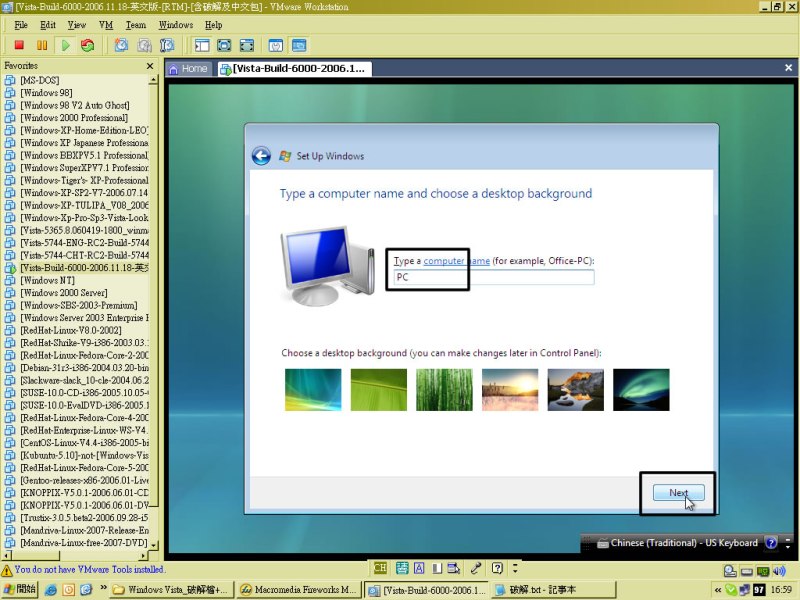Viewport: 800px width, 600px height.
Task: Open the Edit menu
Action: [48, 25]
